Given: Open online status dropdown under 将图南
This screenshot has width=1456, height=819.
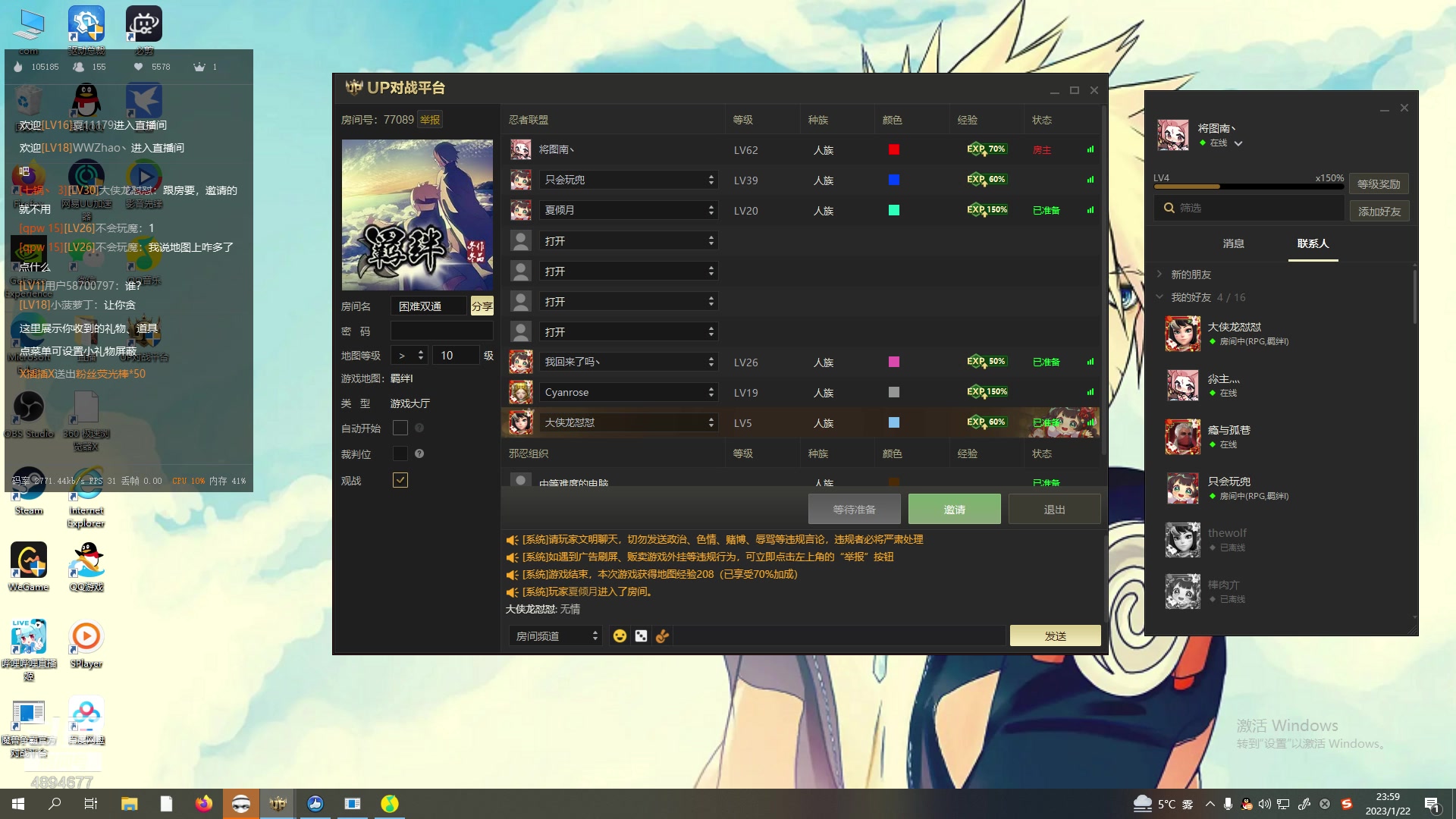Looking at the screenshot, I should coord(1238,143).
